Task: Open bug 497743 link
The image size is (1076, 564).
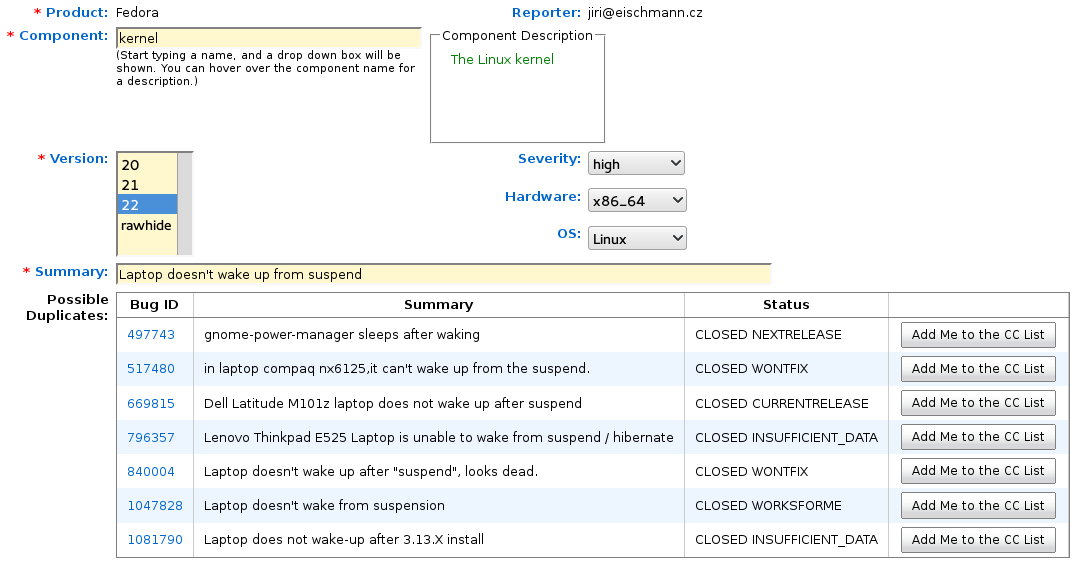Action: (x=151, y=335)
